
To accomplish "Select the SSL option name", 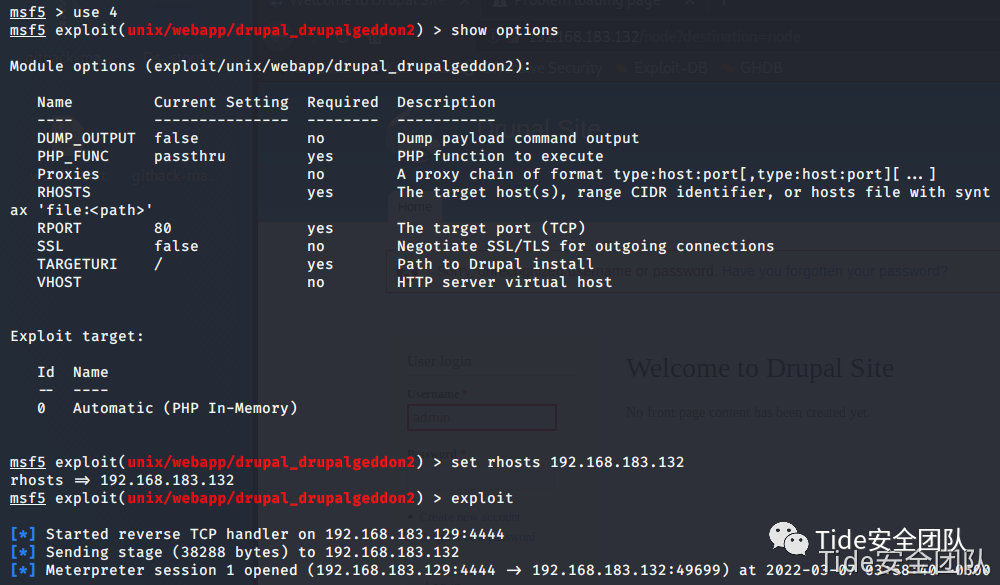I will pyautogui.click(x=50, y=246).
